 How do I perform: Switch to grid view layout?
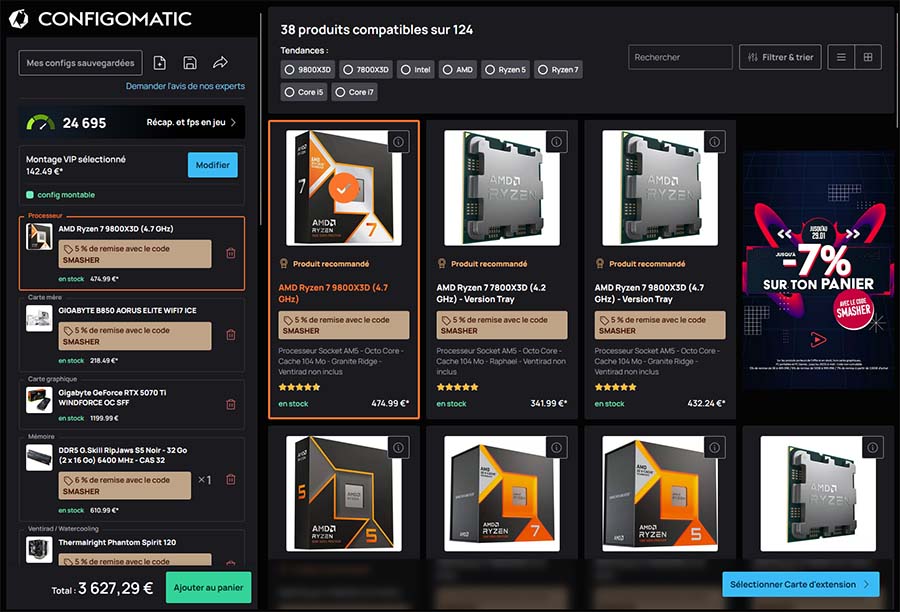(x=868, y=58)
